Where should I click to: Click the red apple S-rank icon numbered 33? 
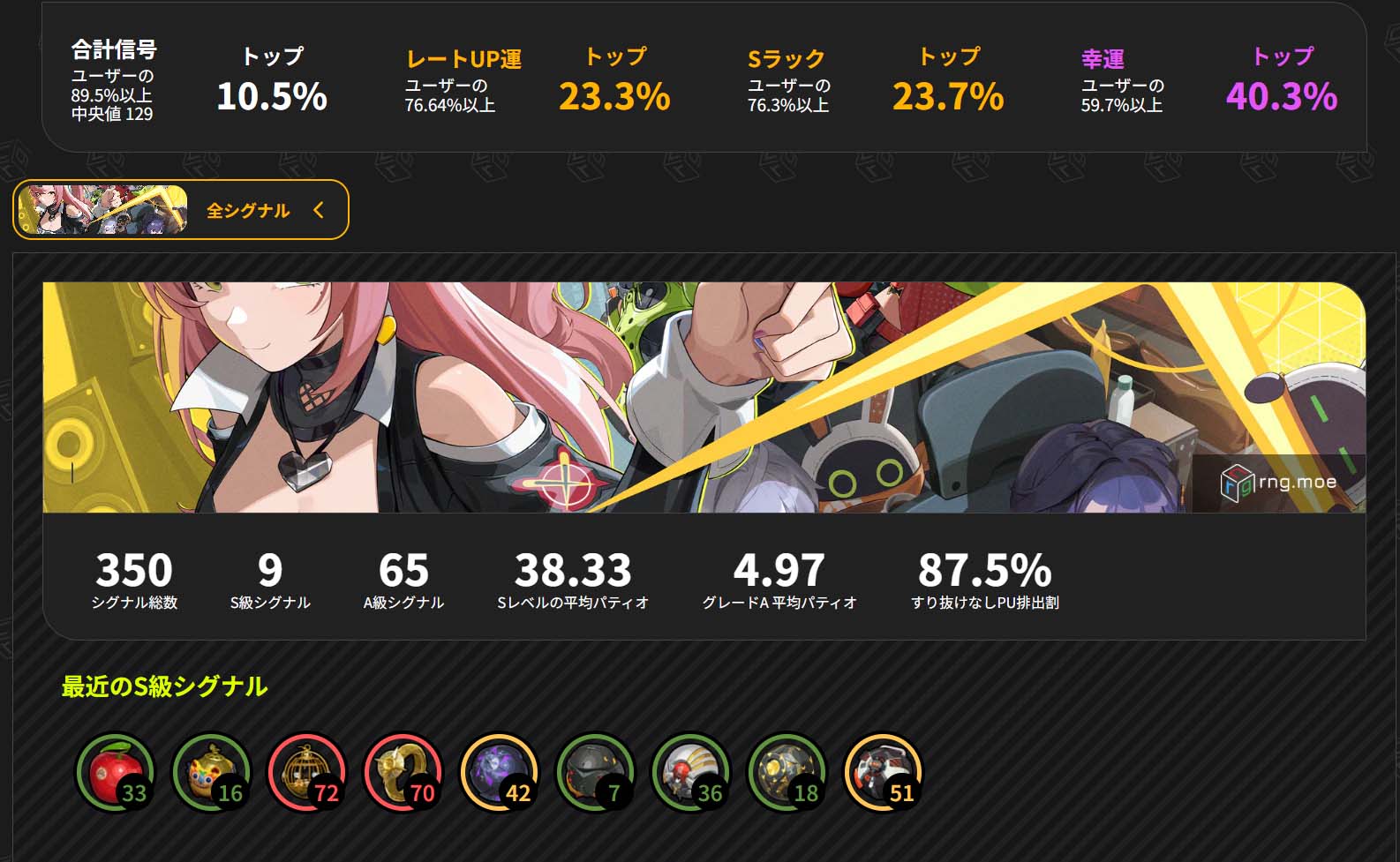pyautogui.click(x=116, y=773)
